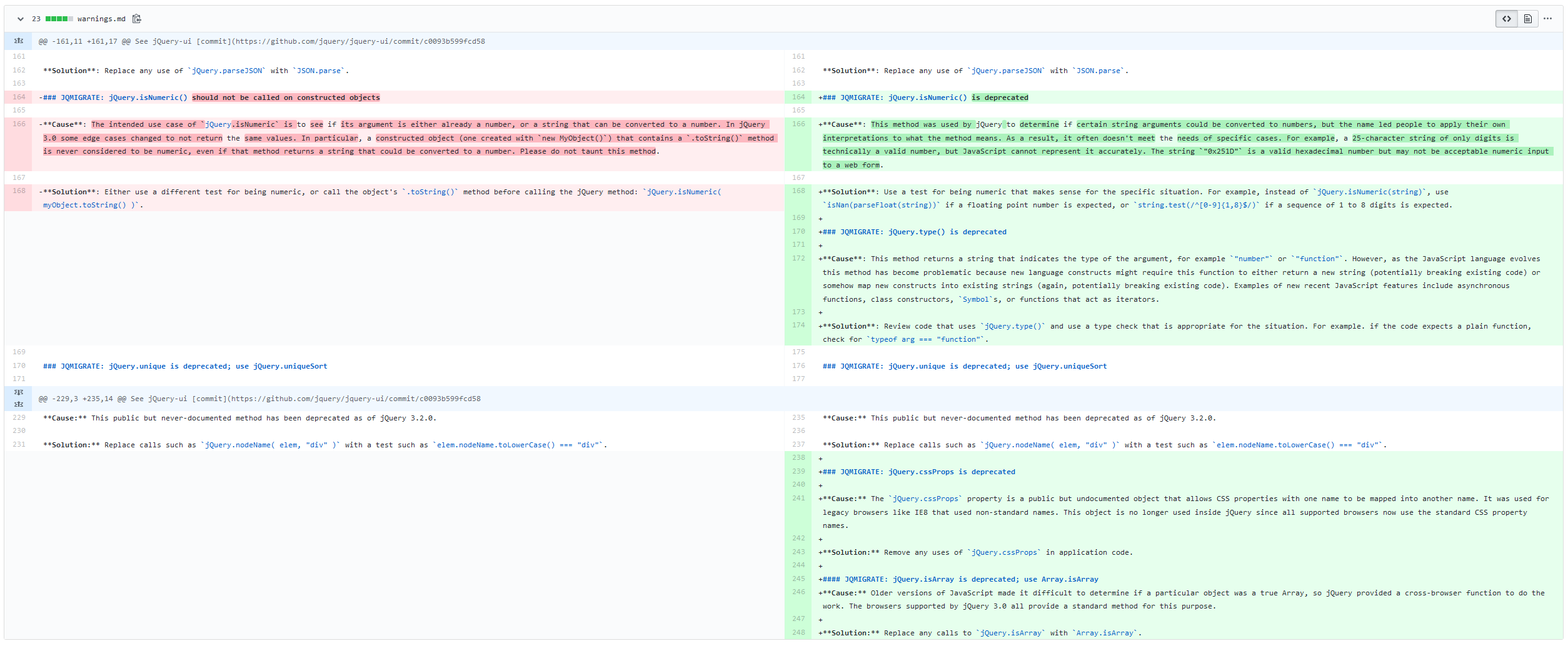Click right heading 'jQuery.unique is deprecated; use jQuery.uniqueSort'
Screen dimensions: 1568x646
[x=997, y=366]
